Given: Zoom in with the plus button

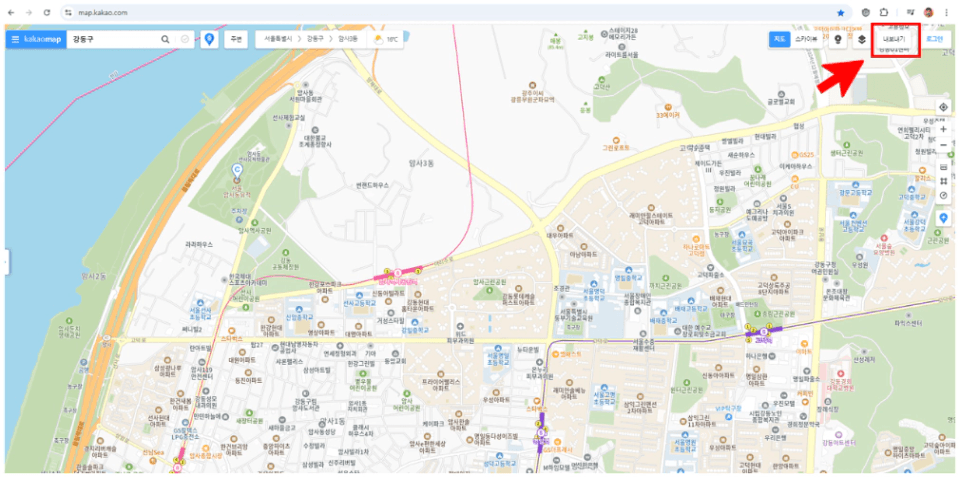Looking at the screenshot, I should 943,129.
